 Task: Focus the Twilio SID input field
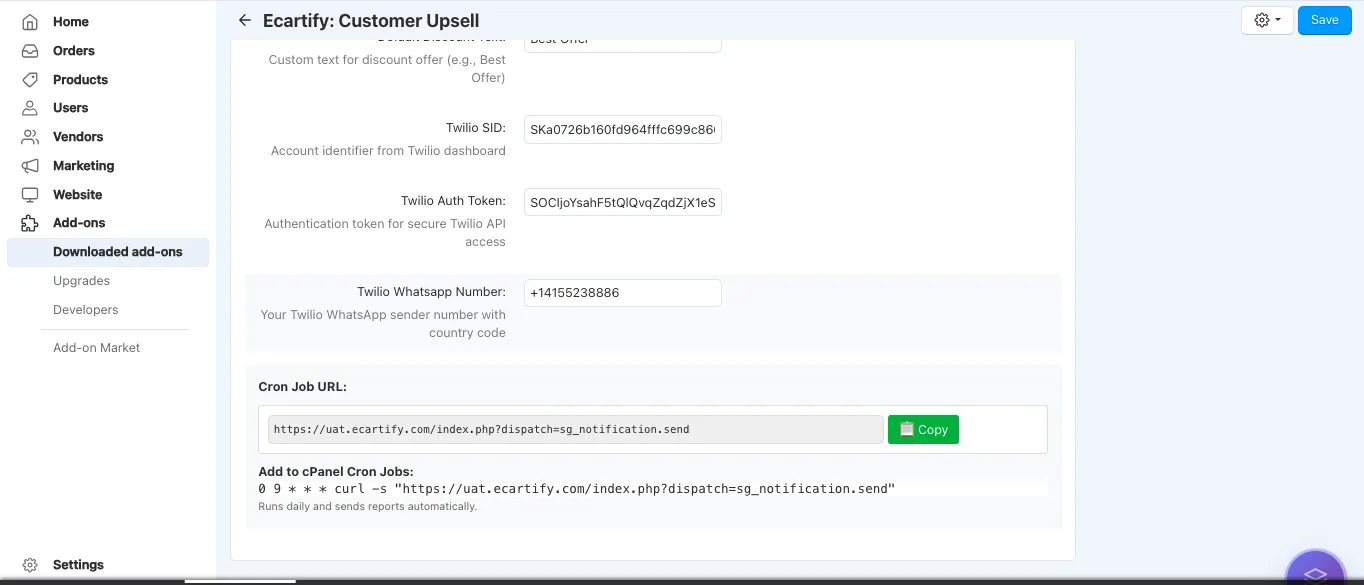[x=622, y=130]
